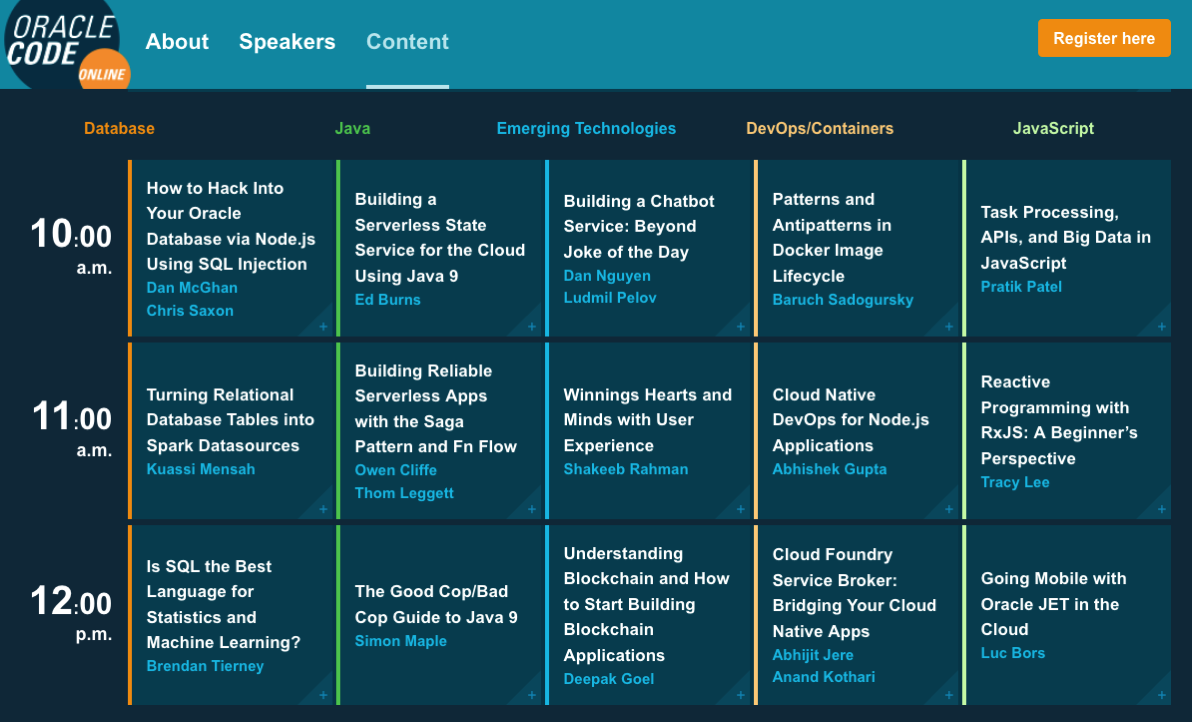This screenshot has height=722, width=1192.
Task: Open speaker Owen Cliffe's profile
Action: coord(395,470)
